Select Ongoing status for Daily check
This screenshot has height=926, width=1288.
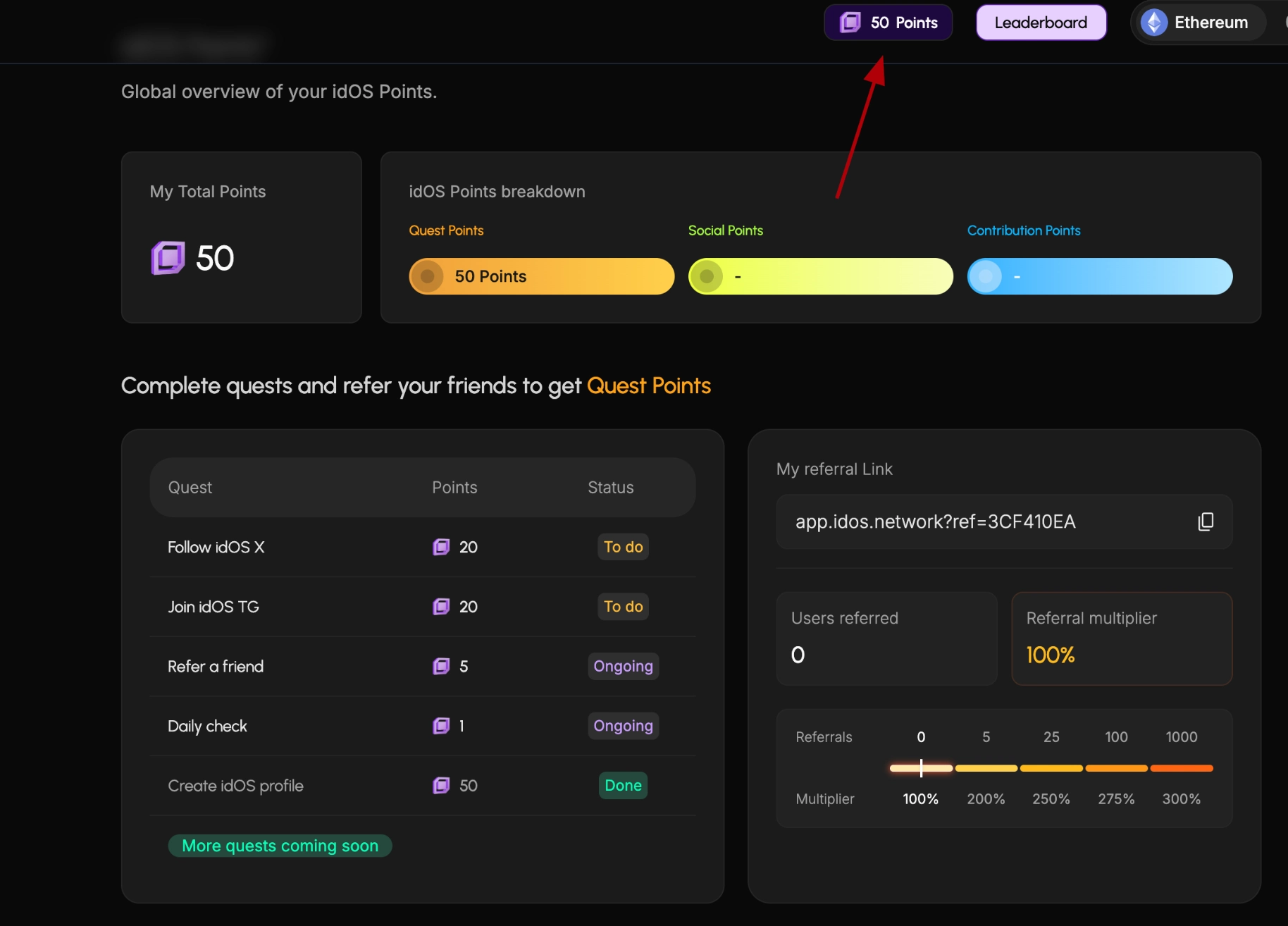point(623,726)
